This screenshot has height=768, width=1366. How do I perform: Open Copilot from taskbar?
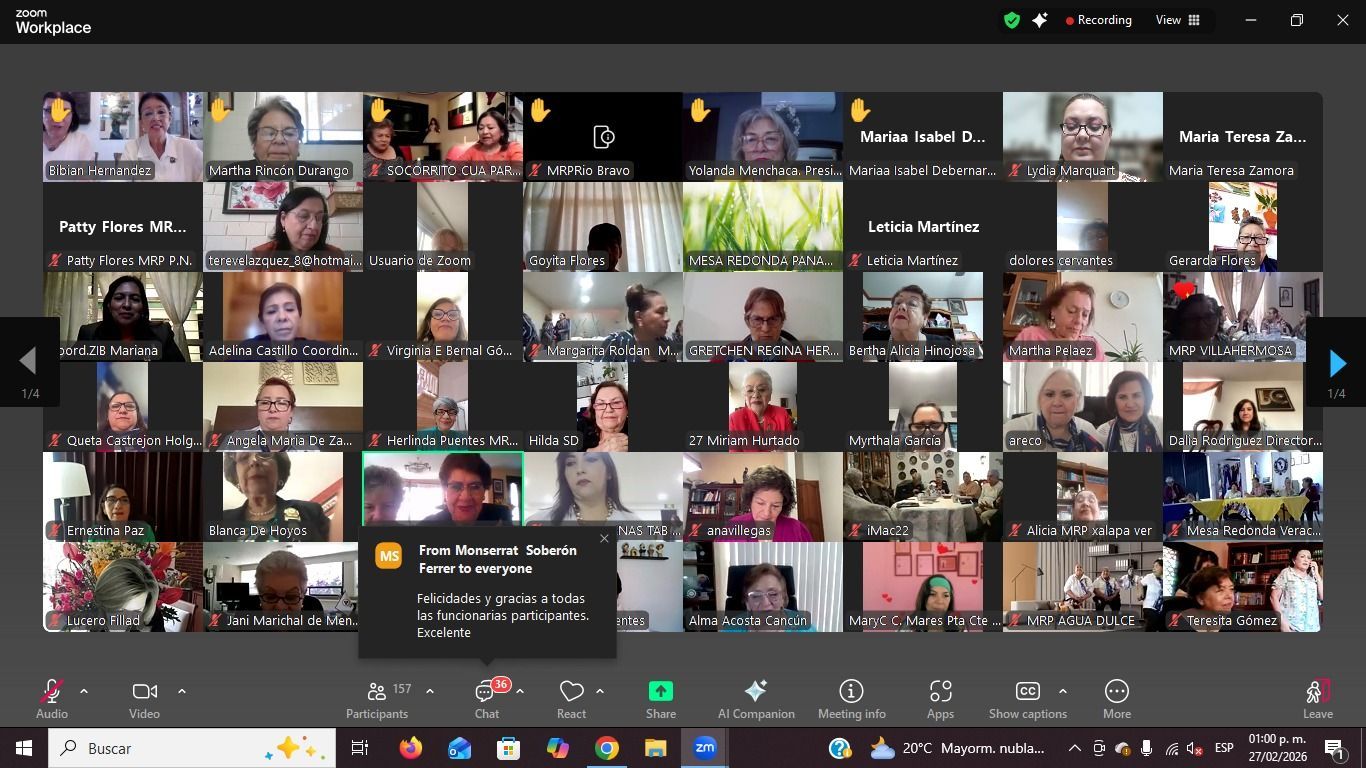(557, 748)
